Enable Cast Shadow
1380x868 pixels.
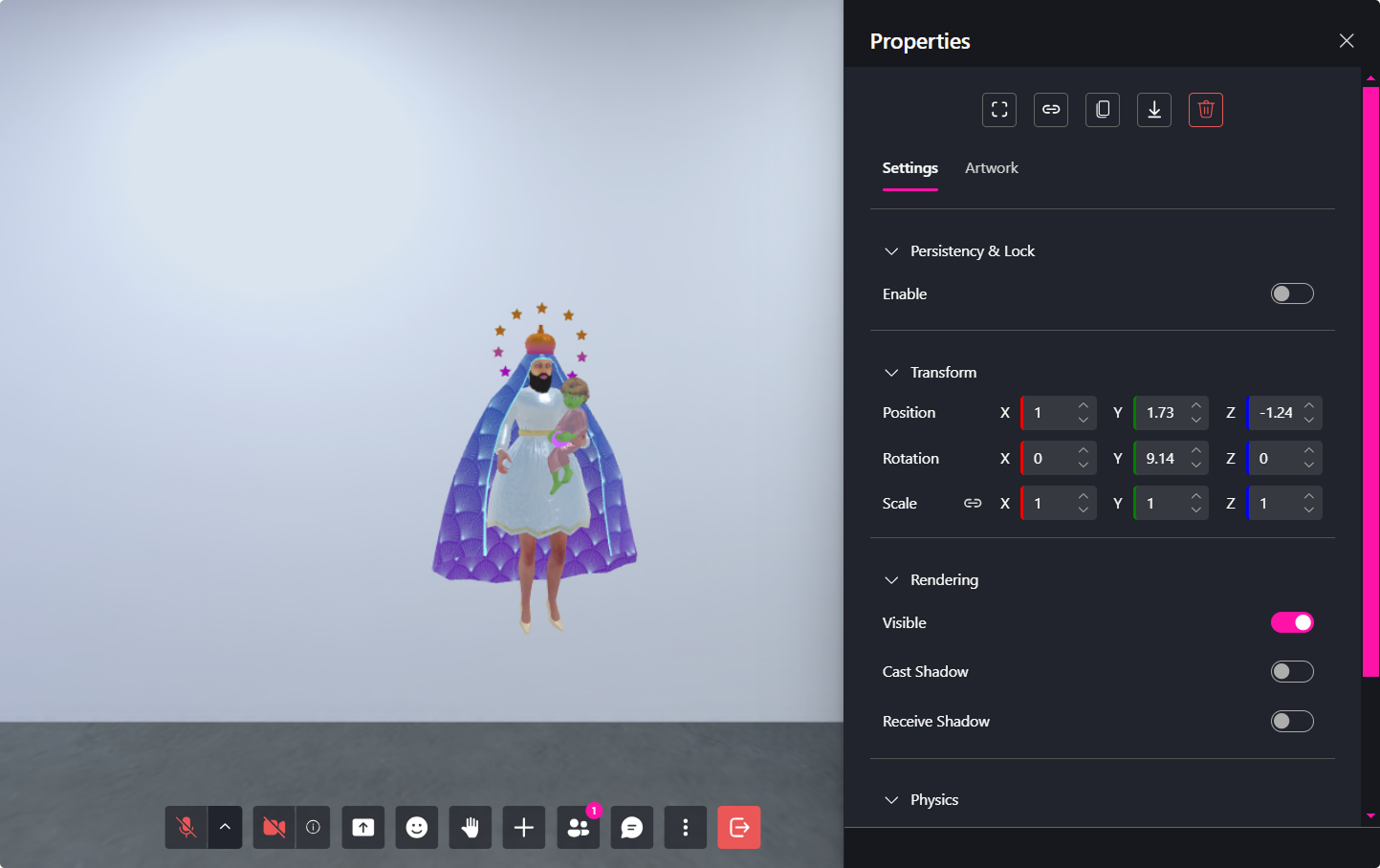1292,671
